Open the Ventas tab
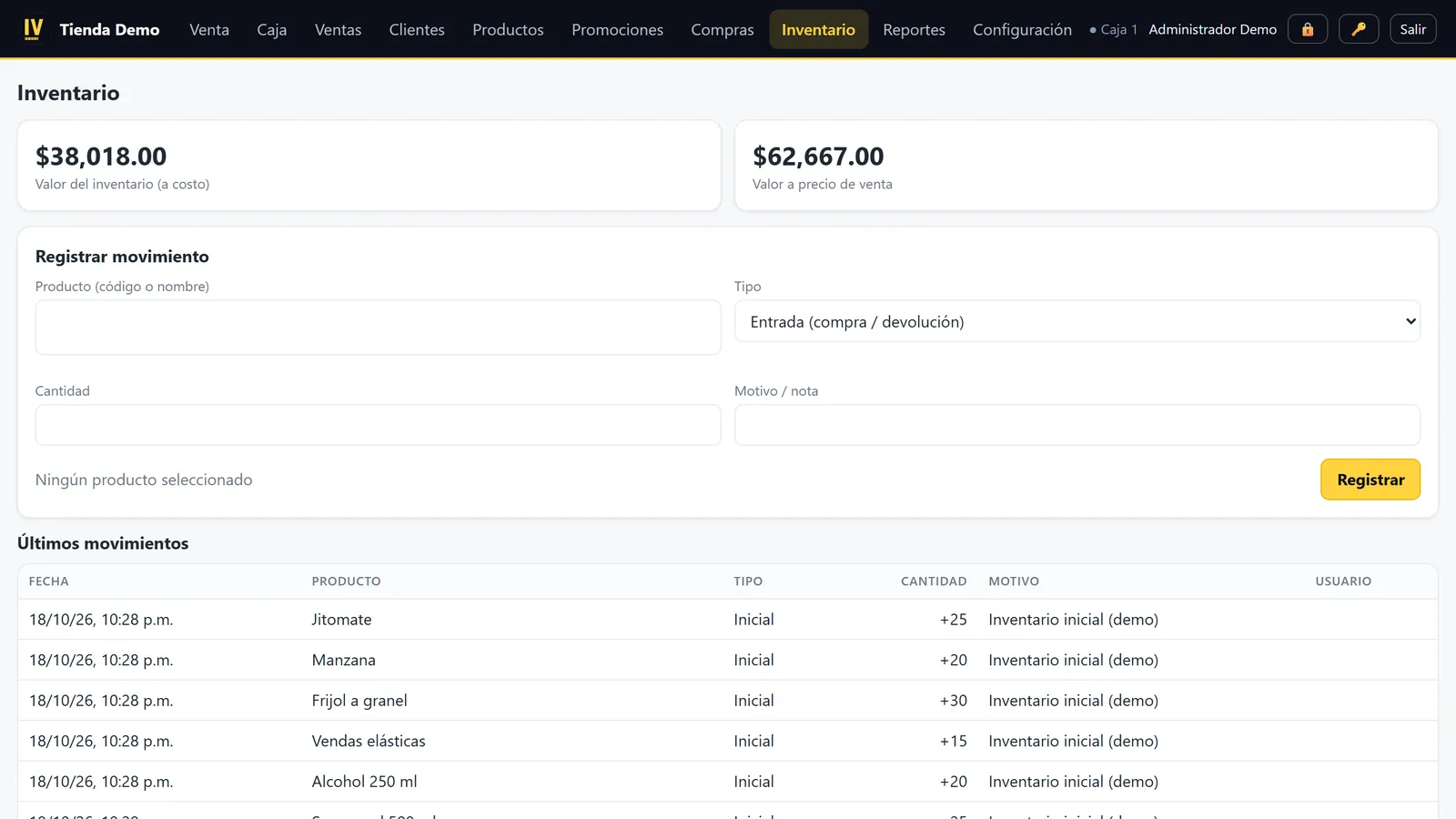The width and height of the screenshot is (1456, 819). tap(338, 29)
